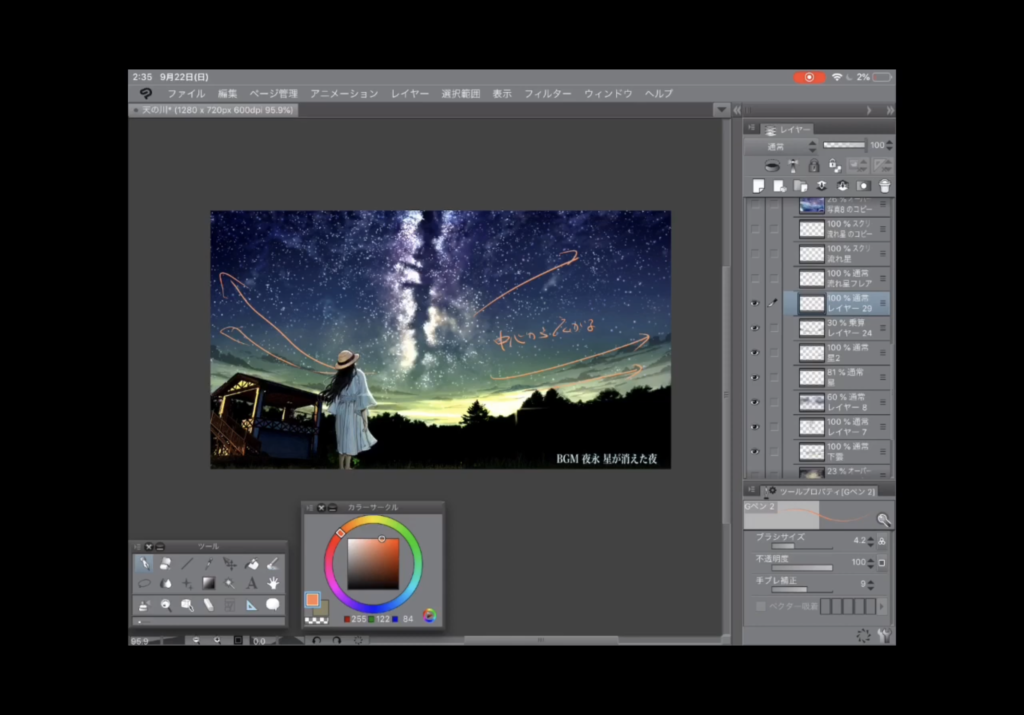Click the redo arrow in bottom bar
The width and height of the screenshot is (1024, 715).
[337, 641]
